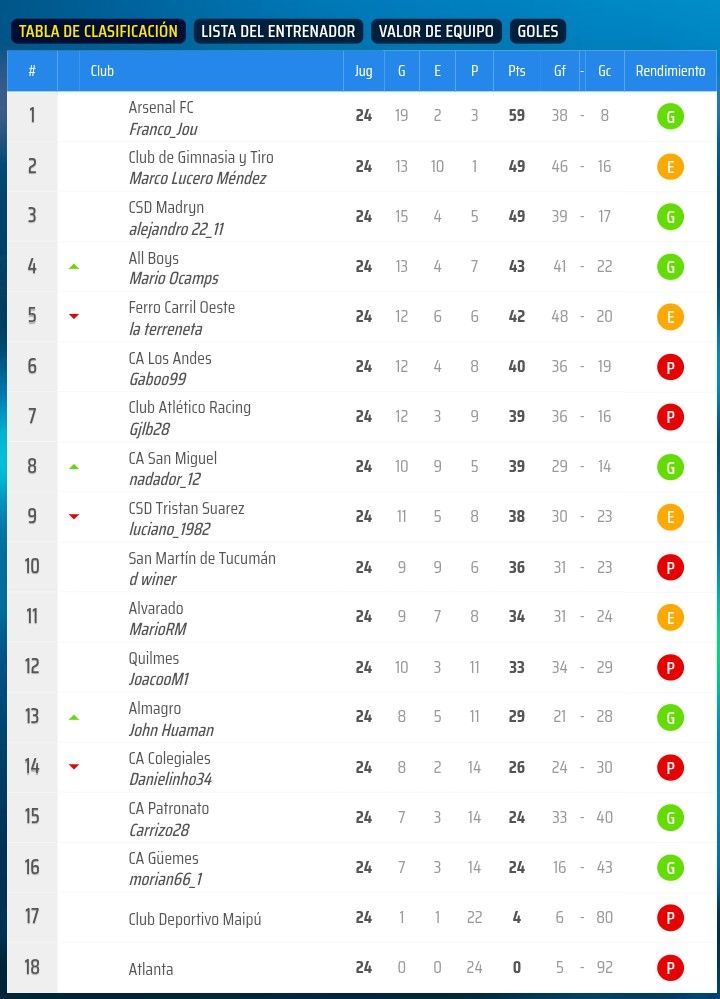Click Alvarado's orange E performance badge
The height and width of the screenshot is (999, 720).
[x=670, y=617]
